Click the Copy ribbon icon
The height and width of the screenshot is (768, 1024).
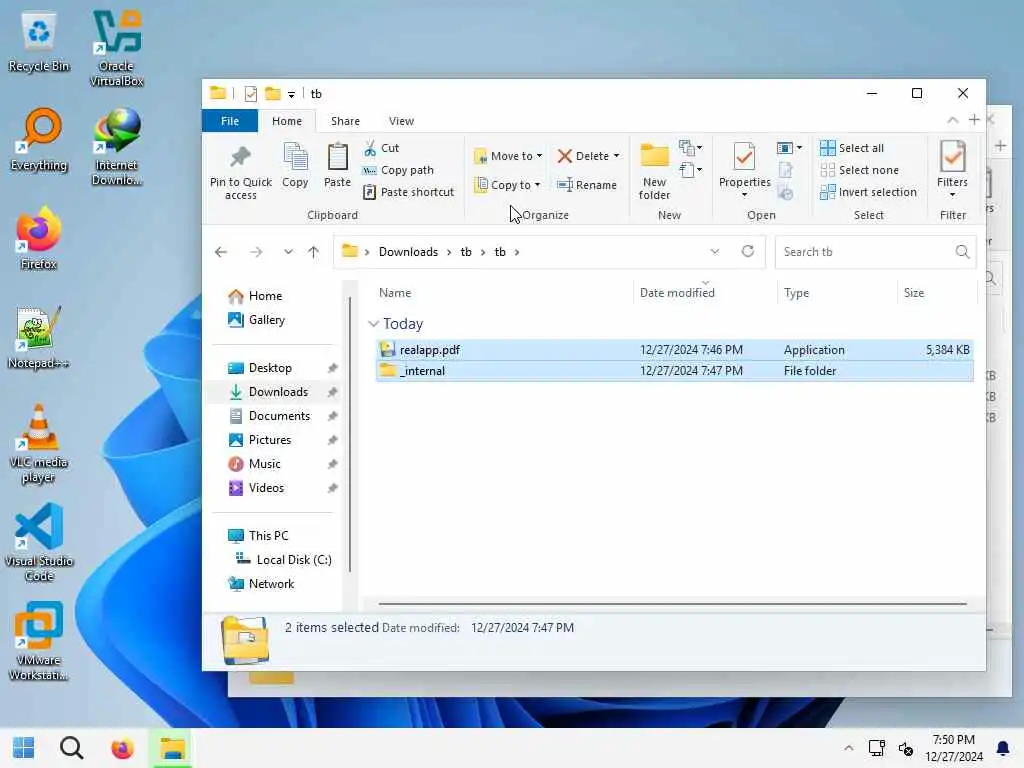coord(295,157)
